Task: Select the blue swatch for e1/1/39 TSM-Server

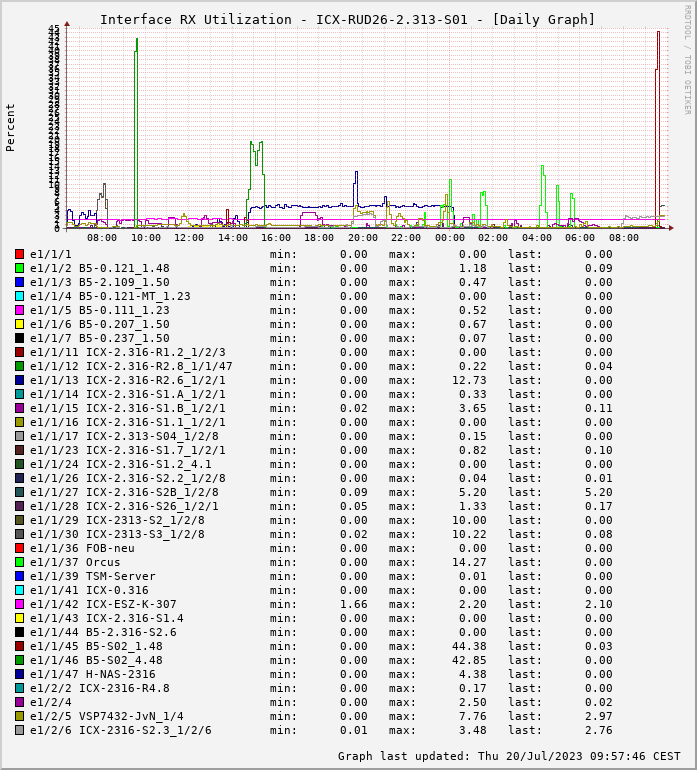Action: [19, 576]
